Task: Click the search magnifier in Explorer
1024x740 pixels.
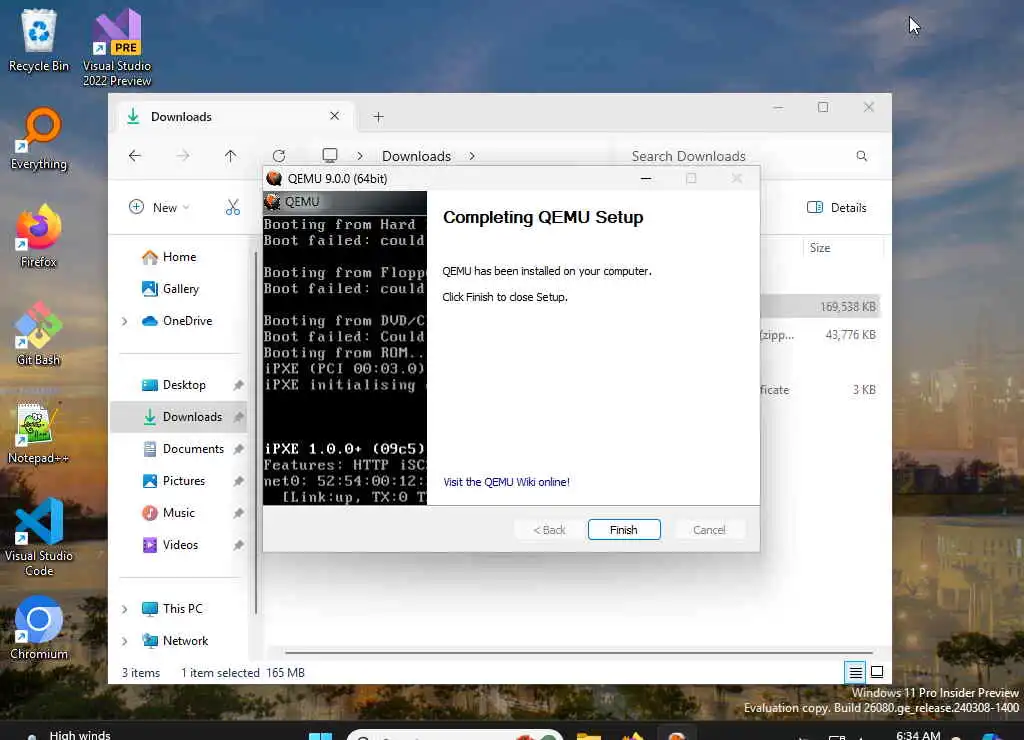Action: [861, 155]
